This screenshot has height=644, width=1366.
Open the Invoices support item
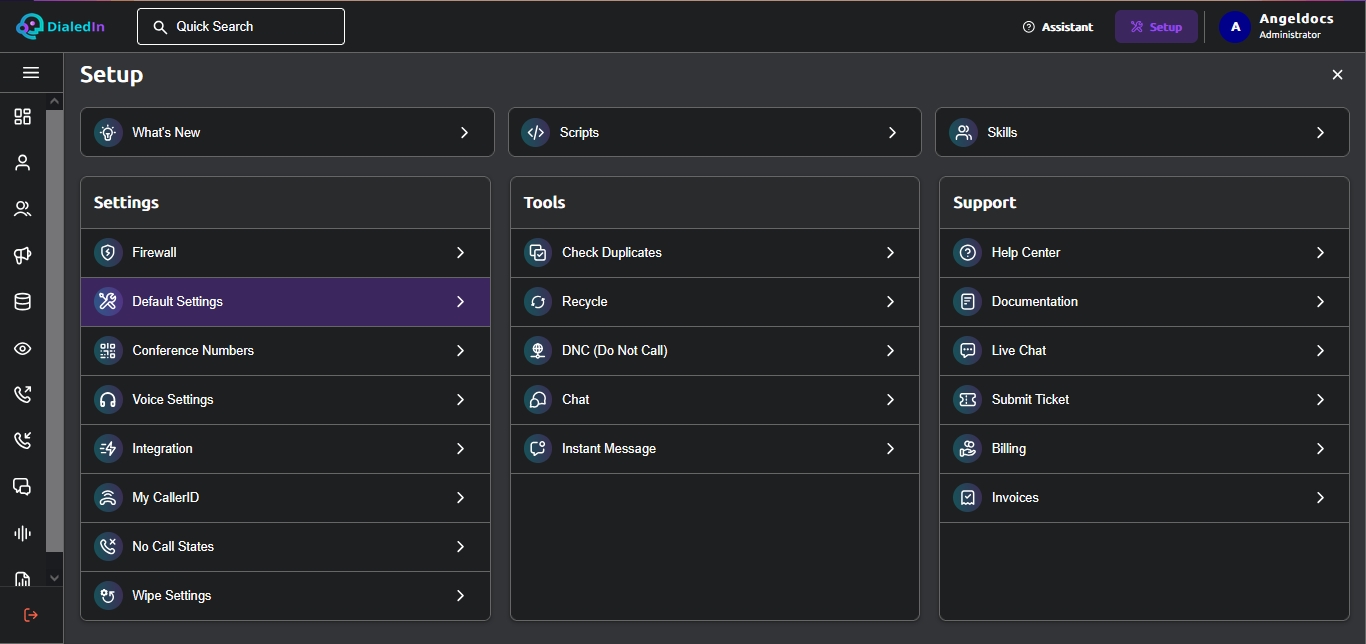[x=1144, y=498]
